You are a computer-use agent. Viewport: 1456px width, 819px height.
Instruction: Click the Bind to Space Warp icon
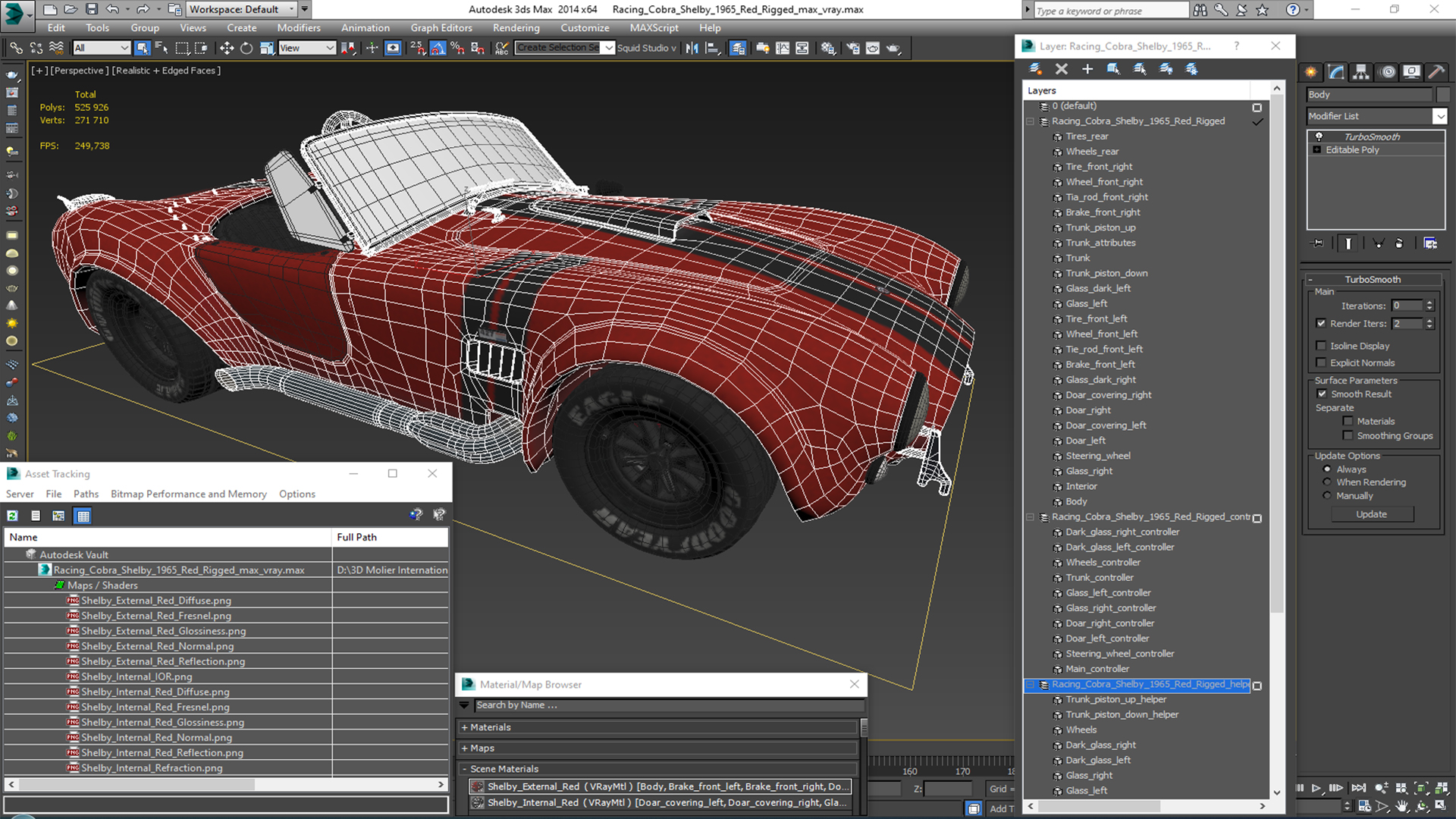point(56,48)
